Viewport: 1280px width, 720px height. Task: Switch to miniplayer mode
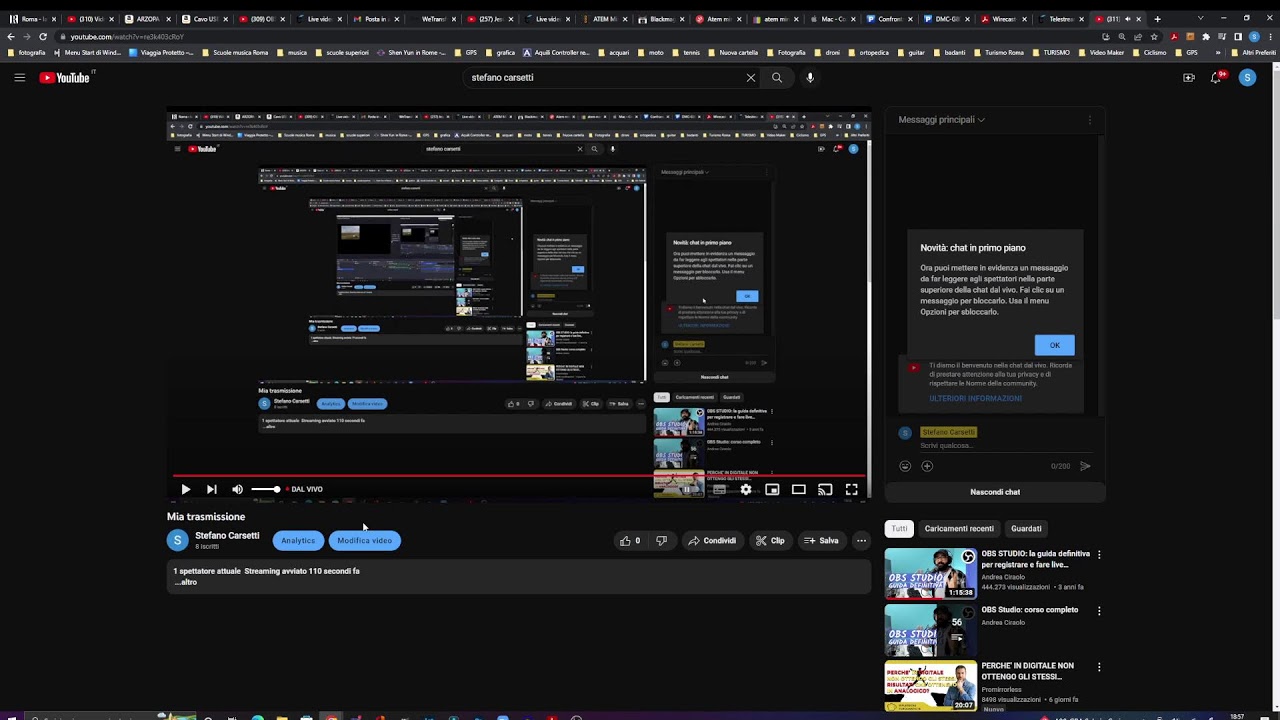pos(772,489)
